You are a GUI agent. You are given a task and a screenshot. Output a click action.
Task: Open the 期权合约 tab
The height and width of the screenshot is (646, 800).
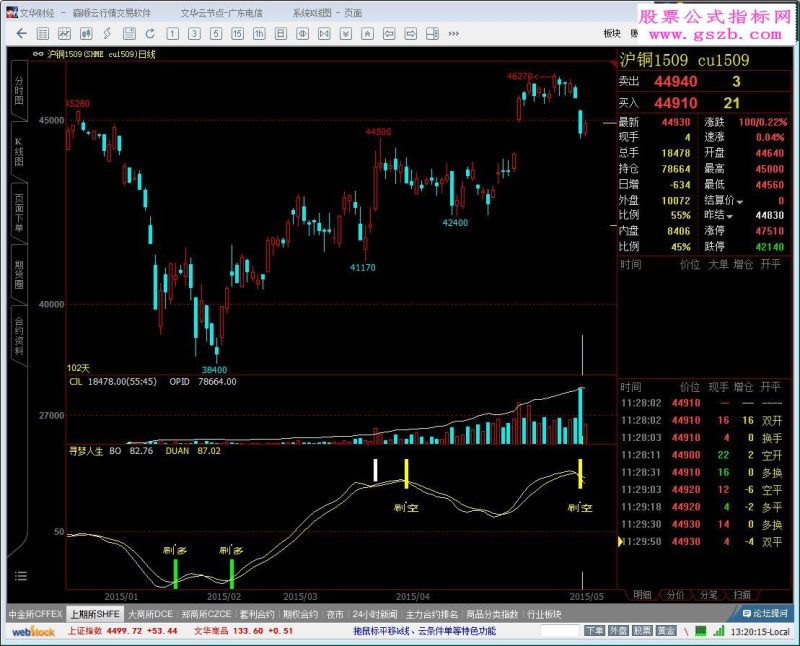(301, 614)
